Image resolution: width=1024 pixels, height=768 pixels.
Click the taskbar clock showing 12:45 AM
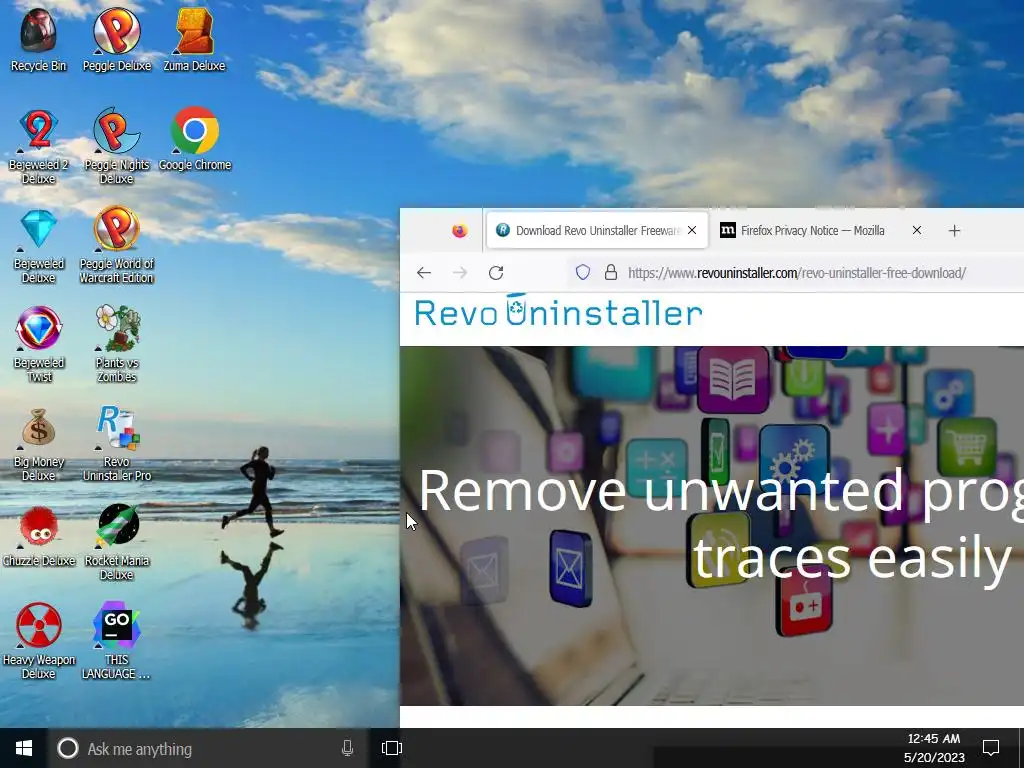(x=934, y=748)
